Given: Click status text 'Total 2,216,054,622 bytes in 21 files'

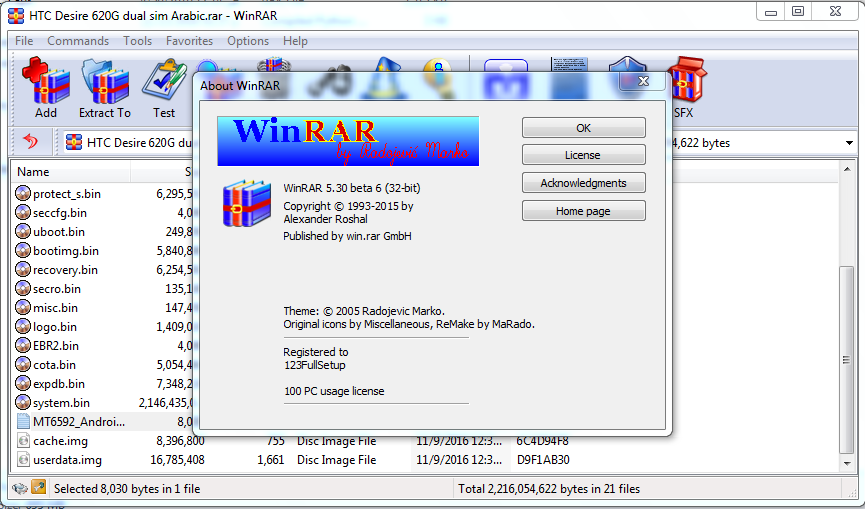Looking at the screenshot, I should [549, 489].
